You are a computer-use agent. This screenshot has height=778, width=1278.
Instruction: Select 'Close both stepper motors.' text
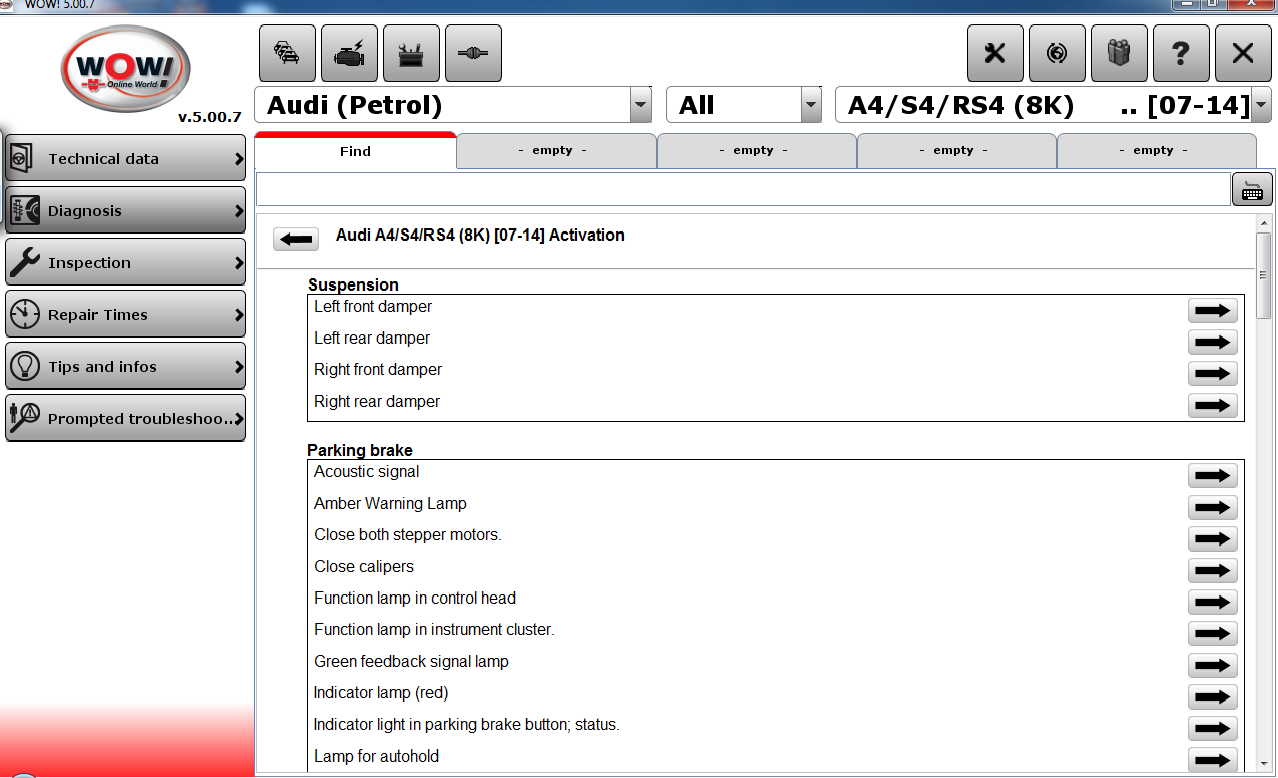click(408, 535)
